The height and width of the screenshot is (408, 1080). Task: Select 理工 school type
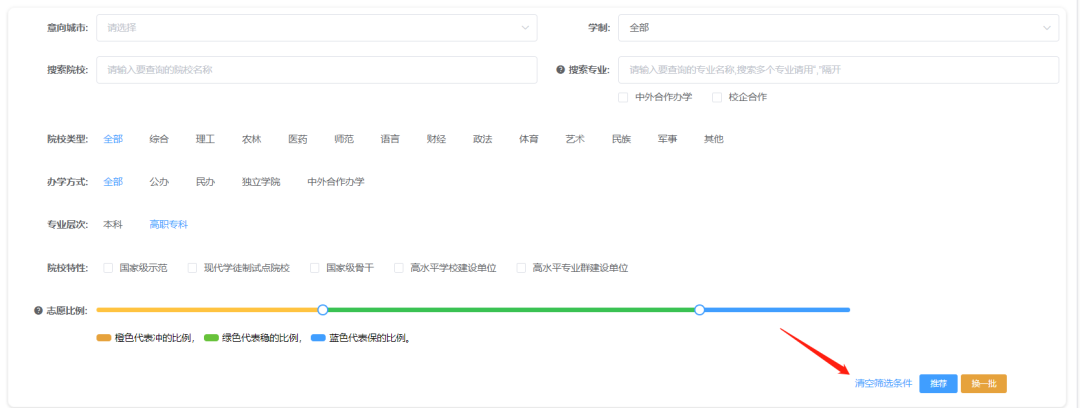[x=205, y=139]
